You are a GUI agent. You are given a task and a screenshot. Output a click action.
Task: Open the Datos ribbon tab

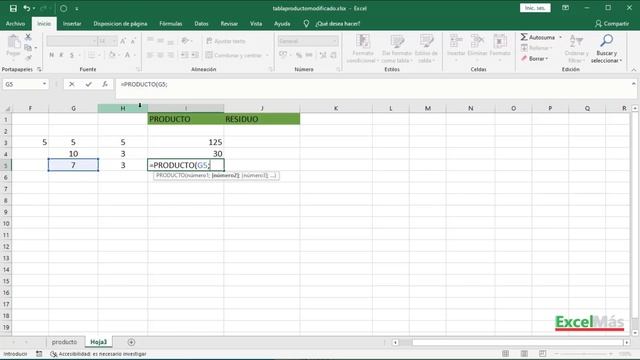click(x=201, y=24)
